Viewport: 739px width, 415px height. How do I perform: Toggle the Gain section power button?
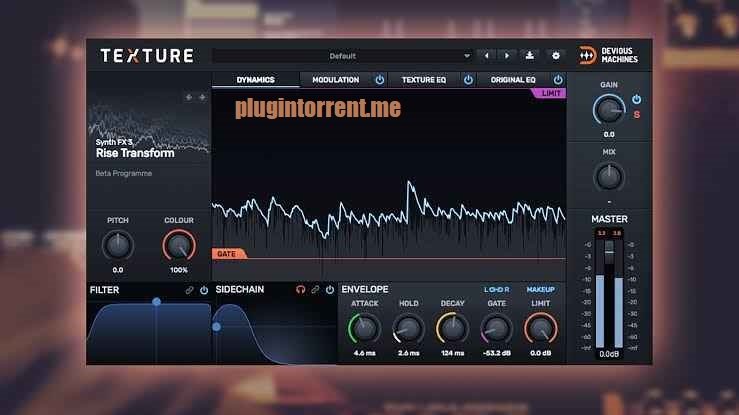click(x=636, y=99)
